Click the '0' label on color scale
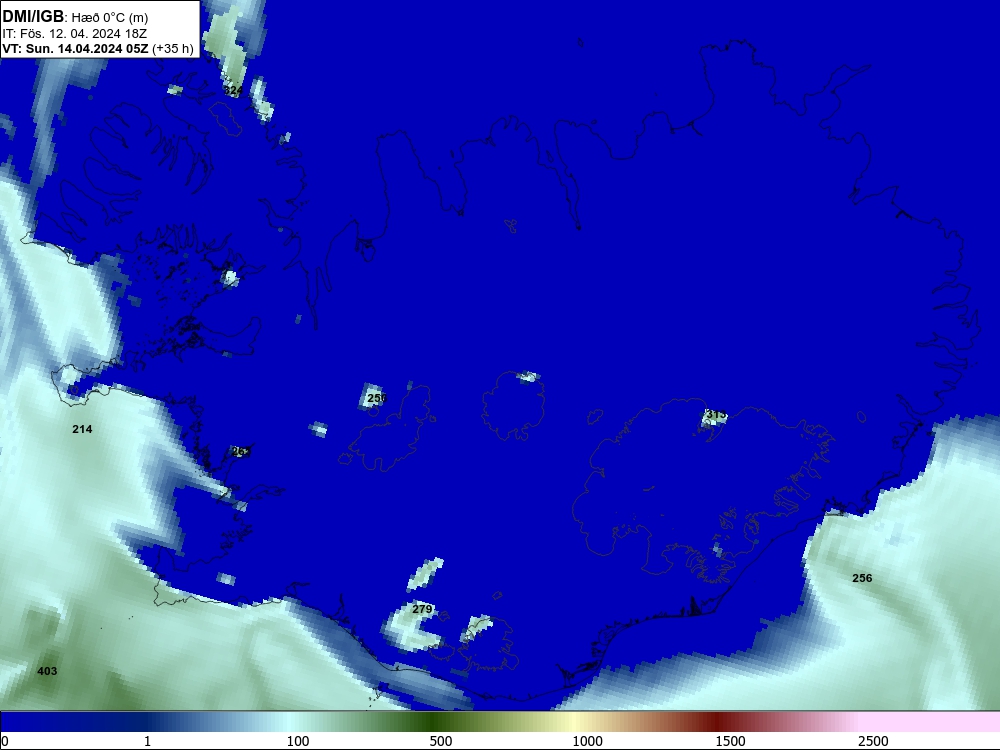The image size is (1000, 750). click(5, 741)
